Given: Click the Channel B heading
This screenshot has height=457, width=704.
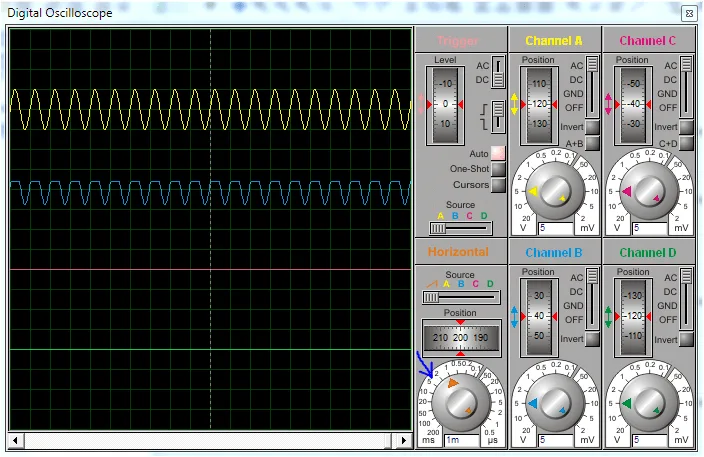Looking at the screenshot, I should coord(554,253).
